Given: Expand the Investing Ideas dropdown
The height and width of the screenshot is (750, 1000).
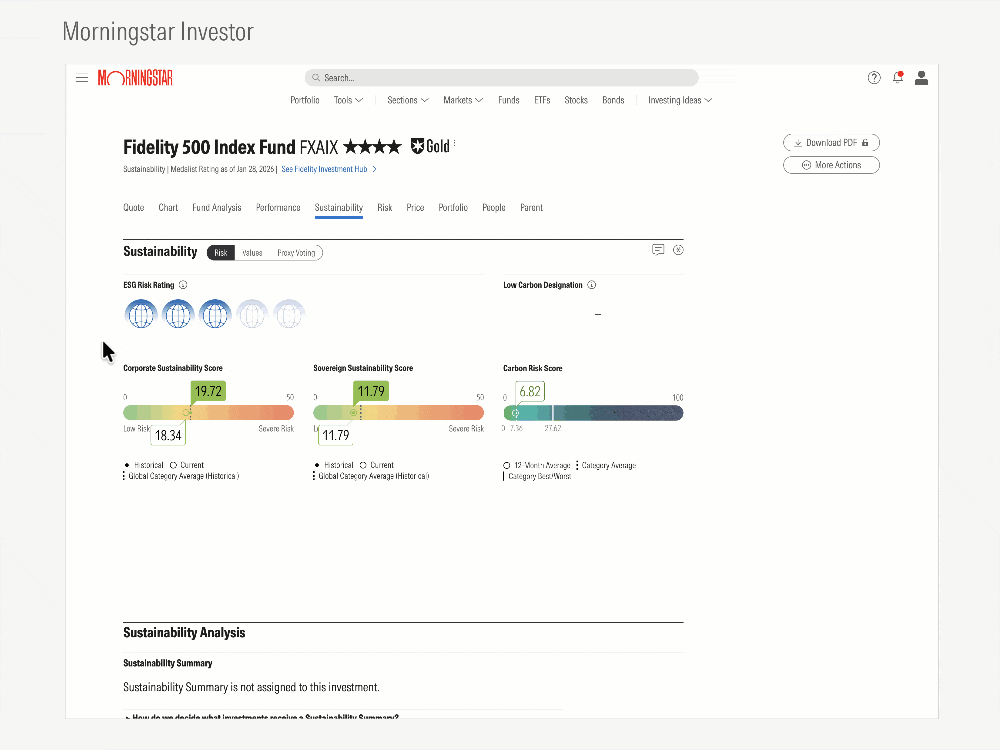Looking at the screenshot, I should [x=680, y=100].
